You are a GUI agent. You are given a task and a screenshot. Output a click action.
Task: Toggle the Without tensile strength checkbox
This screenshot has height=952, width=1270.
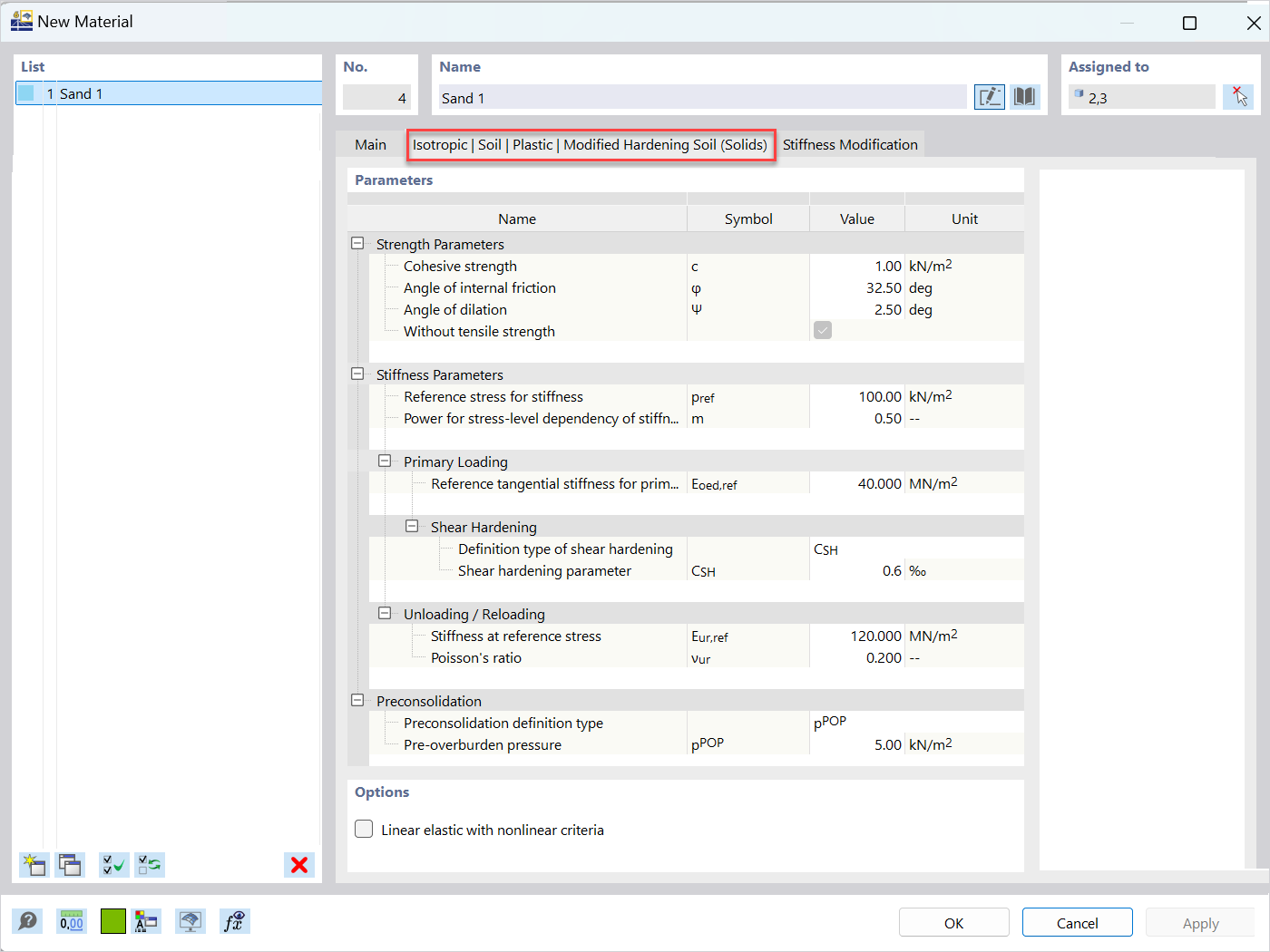tap(822, 330)
